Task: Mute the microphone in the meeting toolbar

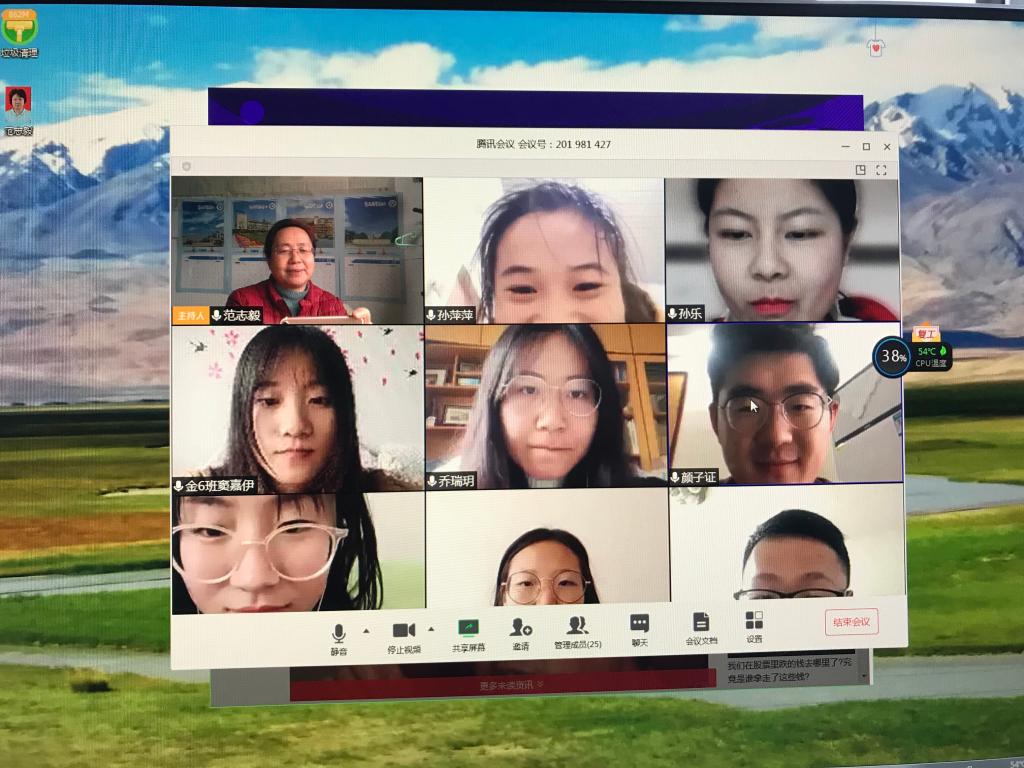Action: [339, 633]
